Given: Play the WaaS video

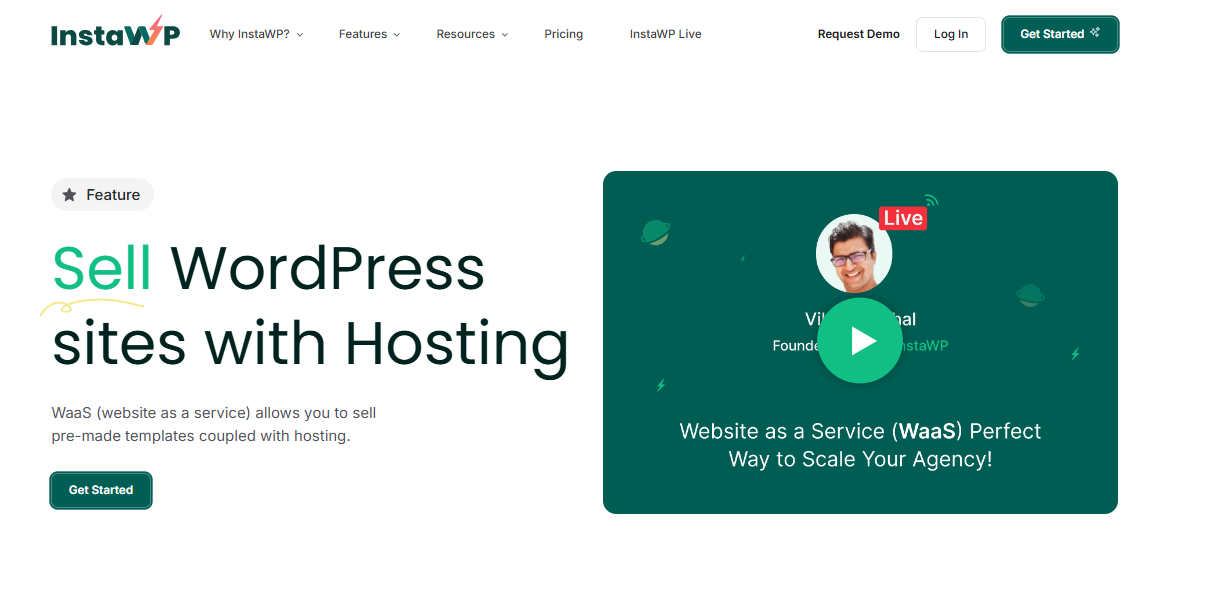Looking at the screenshot, I should (860, 341).
